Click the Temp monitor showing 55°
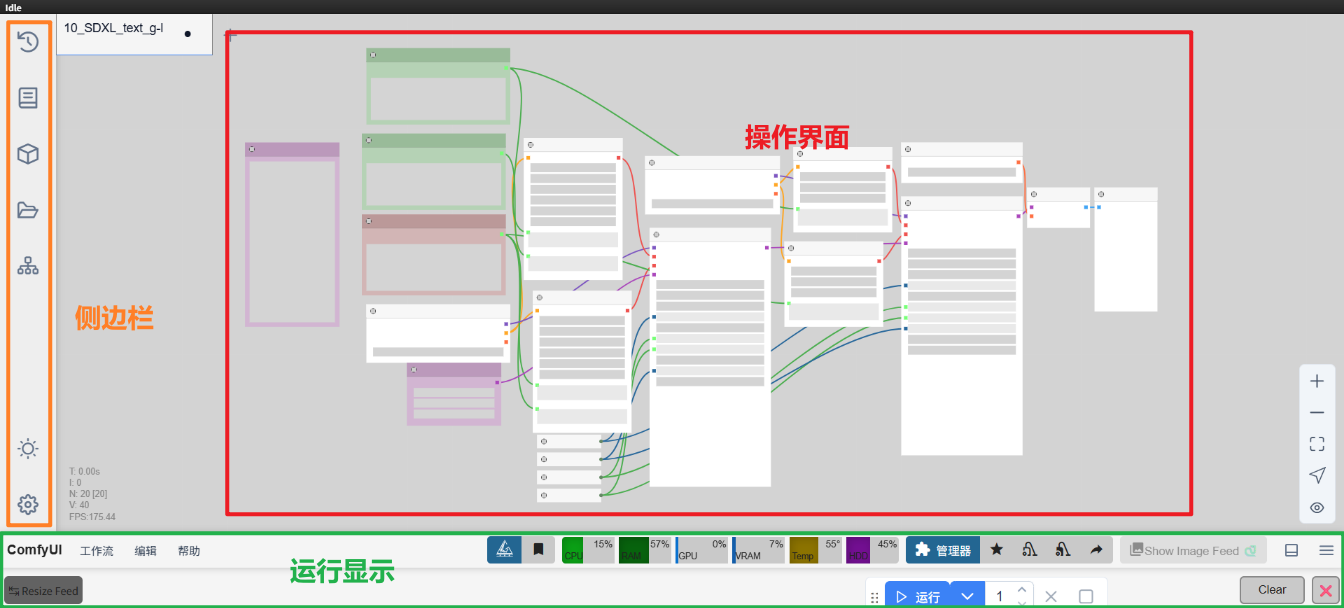The width and height of the screenshot is (1344, 608). [816, 550]
